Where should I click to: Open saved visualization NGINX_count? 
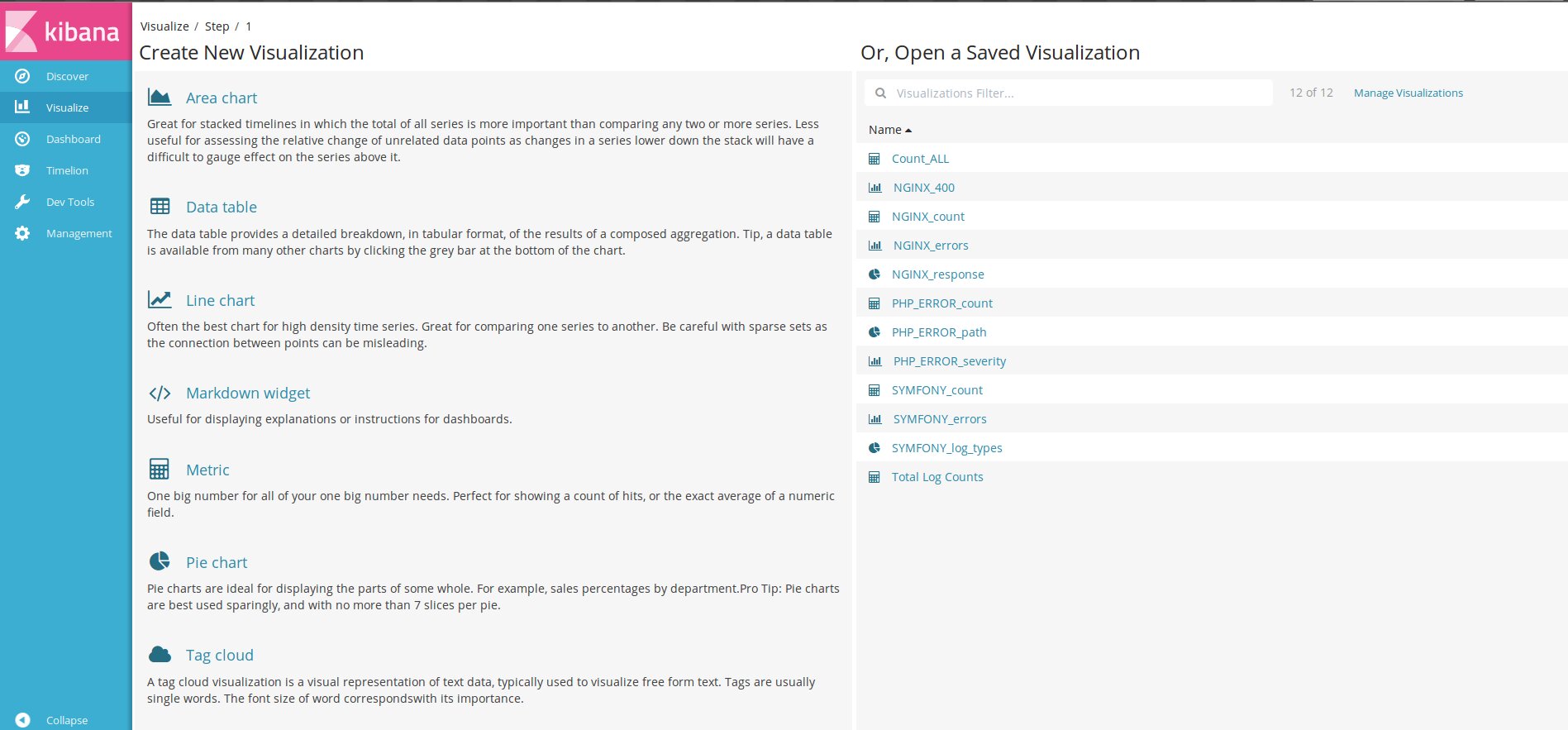tap(928, 217)
